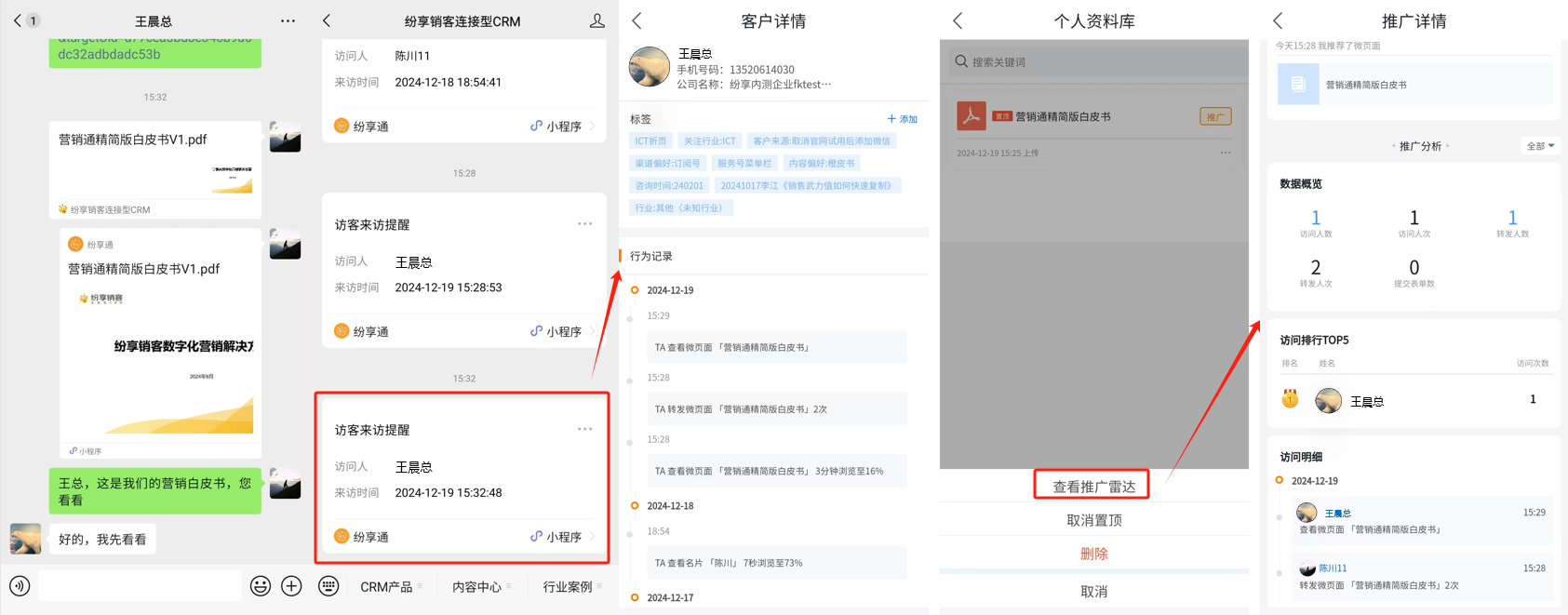
Task: Tap 取消 to dismiss the action sheet
Action: pos(1094,592)
